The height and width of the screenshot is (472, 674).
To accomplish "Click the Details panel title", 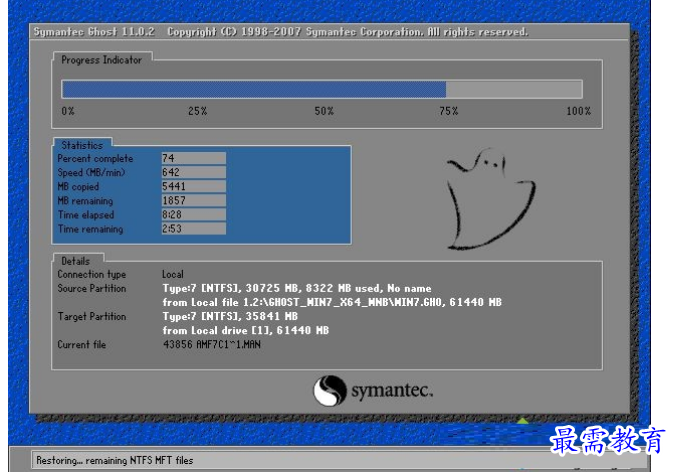I will 76,261.
